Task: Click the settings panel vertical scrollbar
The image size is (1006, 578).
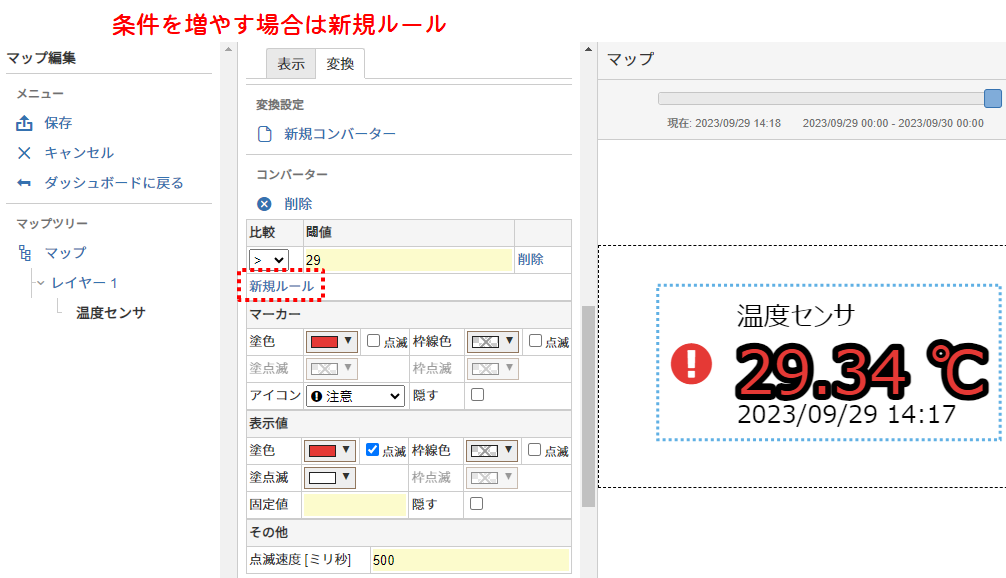Action: 588,407
